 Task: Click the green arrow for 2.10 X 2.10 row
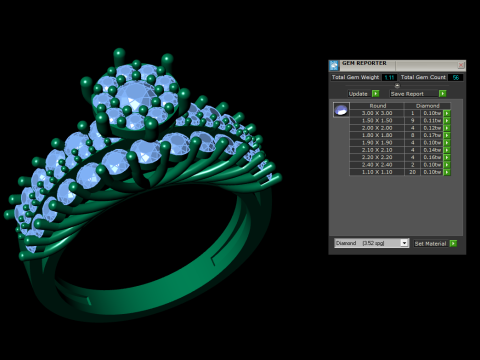[x=447, y=150]
